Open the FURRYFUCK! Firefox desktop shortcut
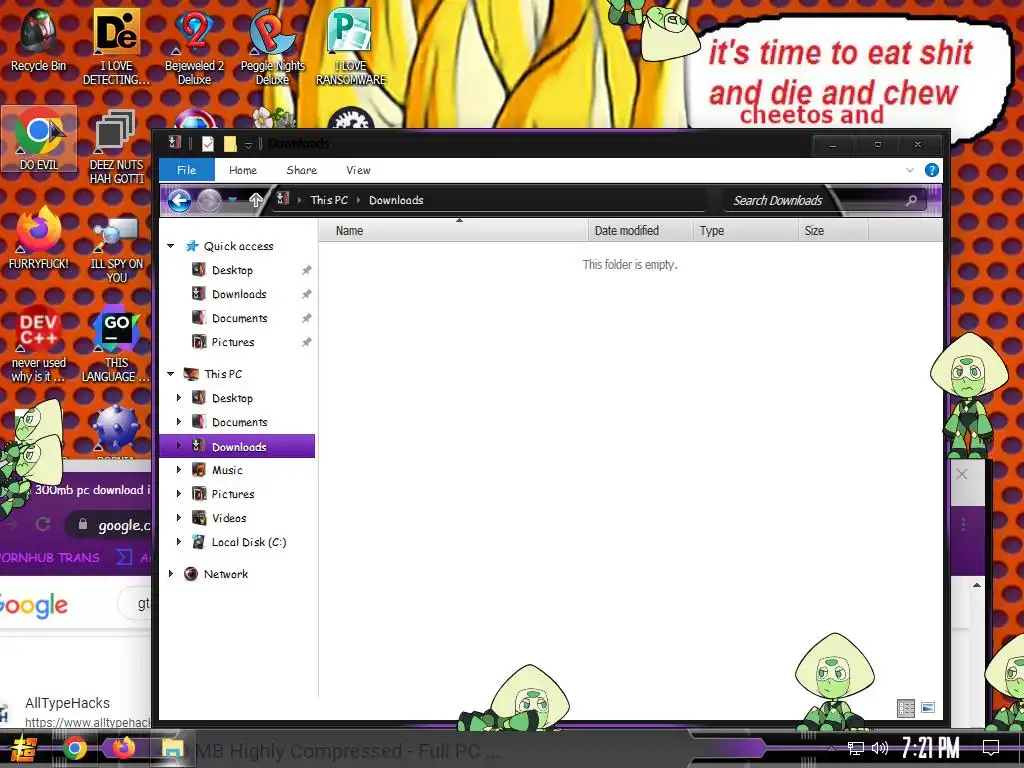This screenshot has width=1024, height=768. [x=39, y=238]
